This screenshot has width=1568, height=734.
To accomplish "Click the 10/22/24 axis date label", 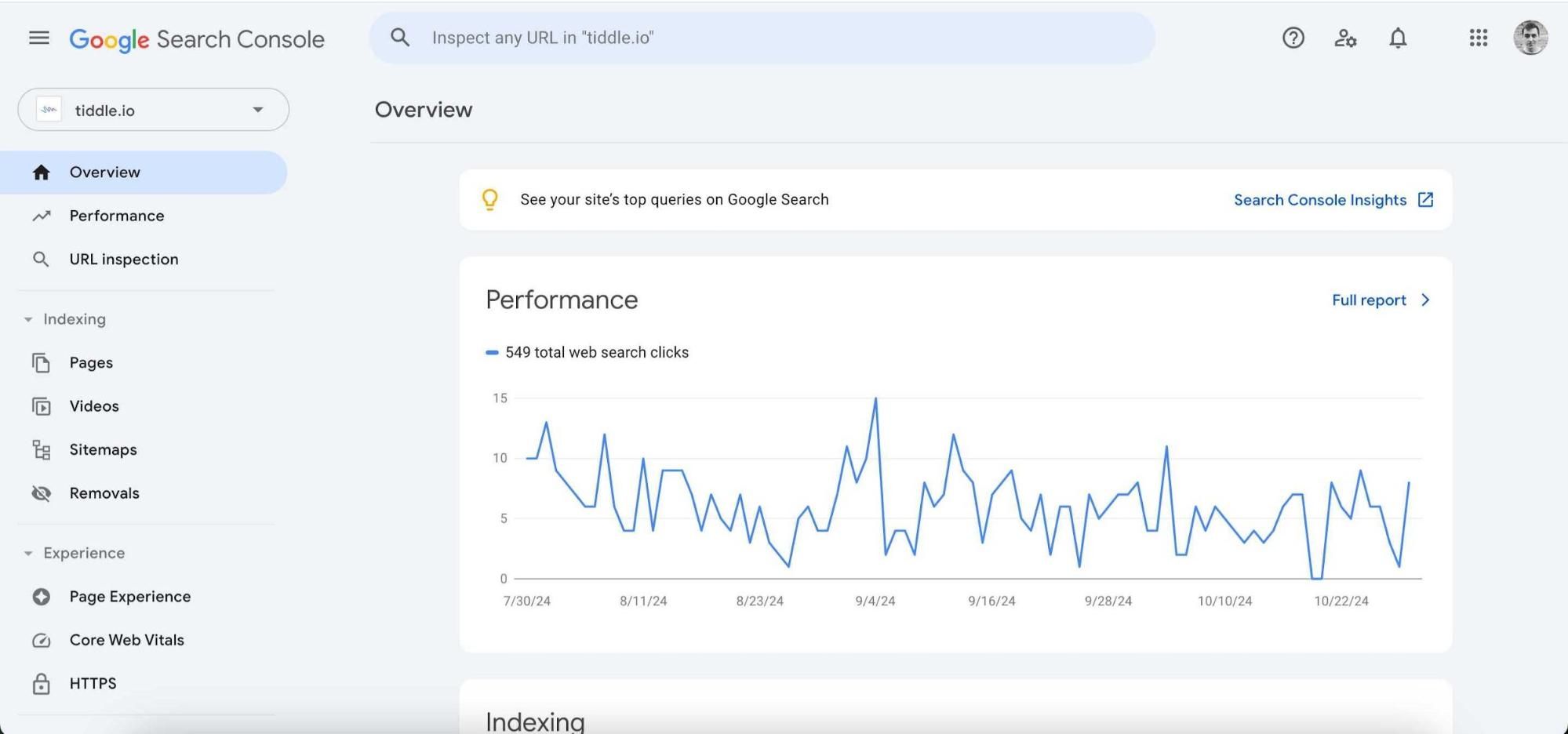I will click(1341, 601).
